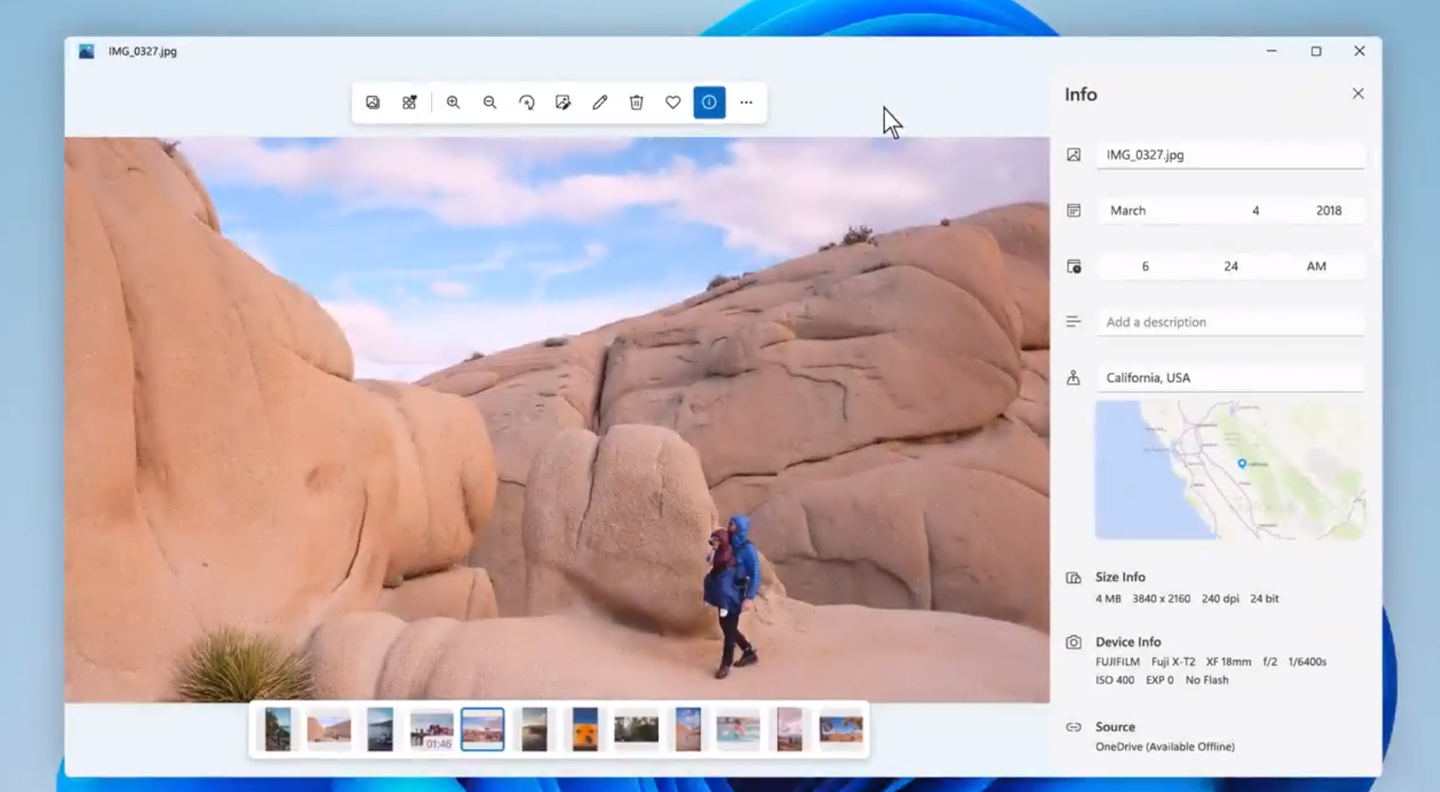
Task: Click the collection with heart icon in toolbar
Action: (409, 102)
